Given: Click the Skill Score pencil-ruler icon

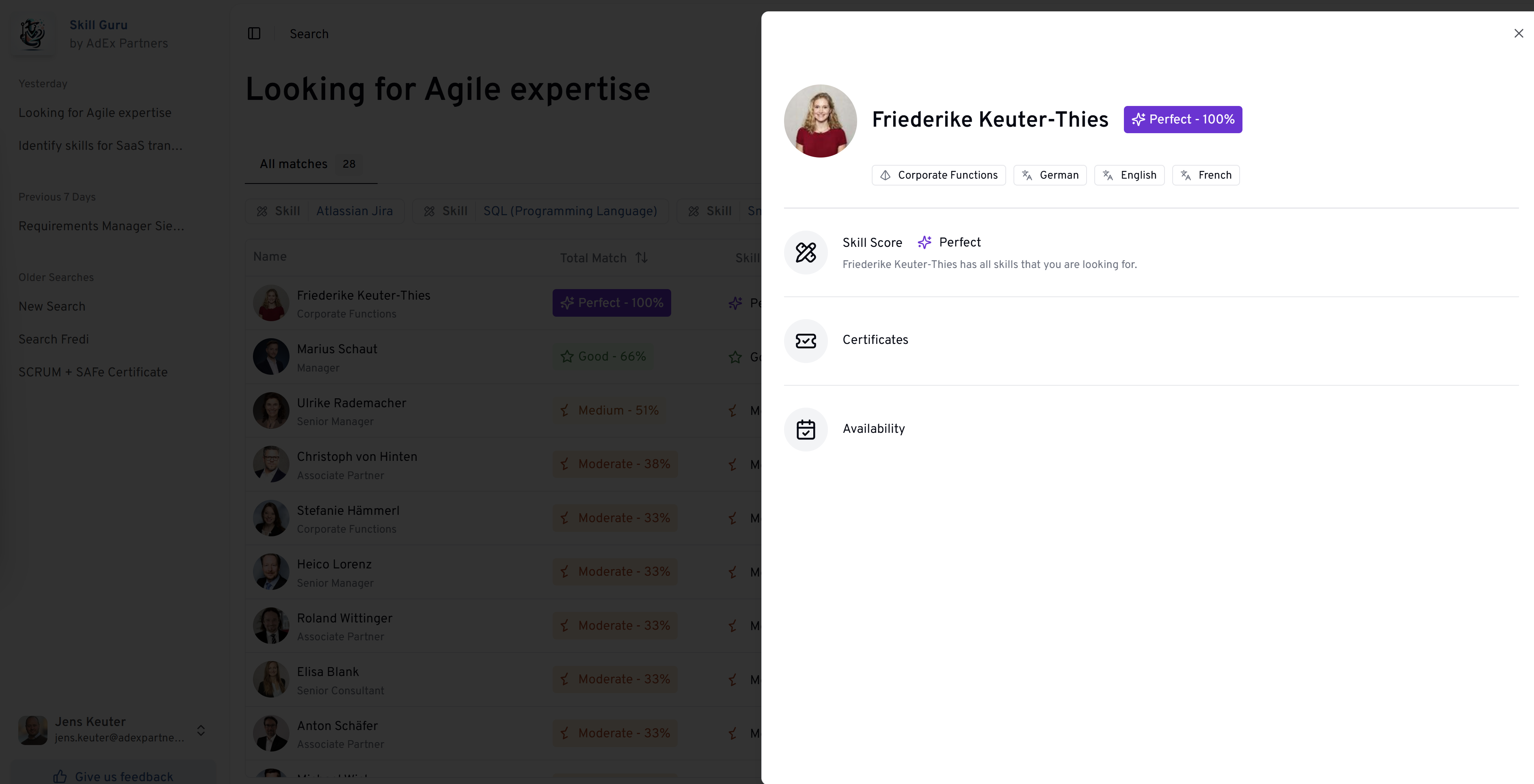Looking at the screenshot, I should click(805, 253).
